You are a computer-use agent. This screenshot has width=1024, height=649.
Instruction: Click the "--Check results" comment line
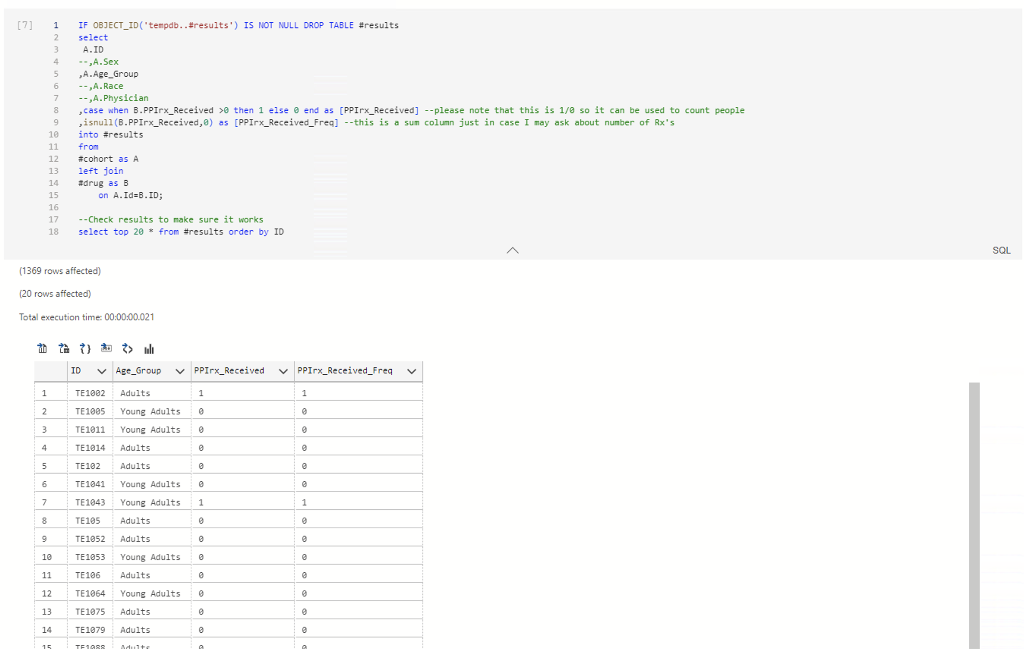pyautogui.click(x=170, y=220)
